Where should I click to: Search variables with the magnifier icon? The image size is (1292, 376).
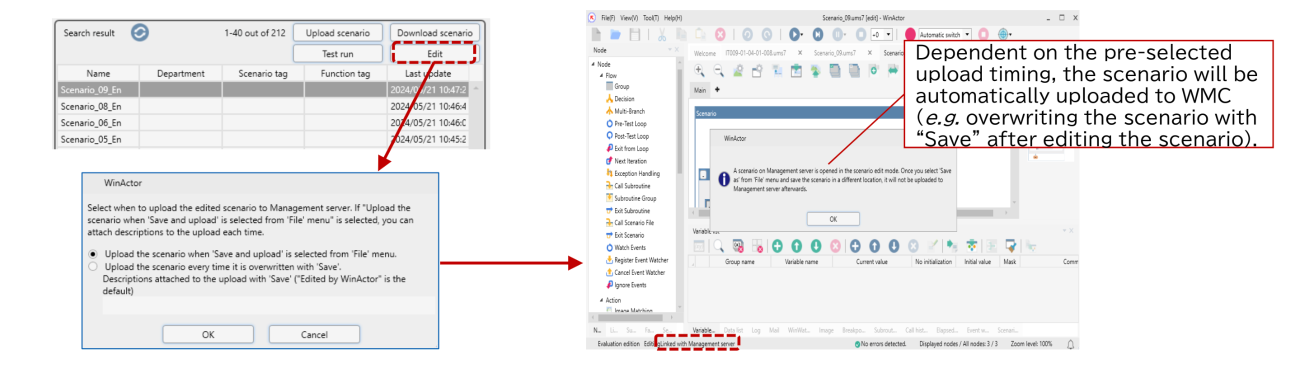tap(718, 246)
